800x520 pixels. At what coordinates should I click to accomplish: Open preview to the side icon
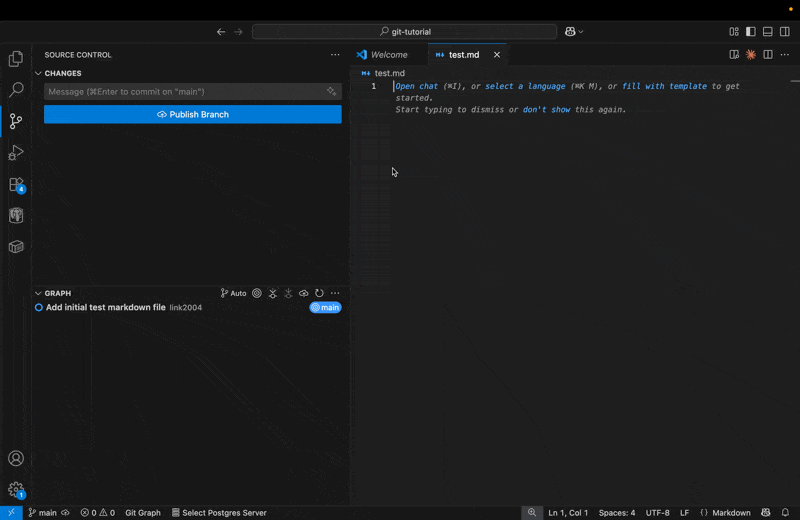(734, 55)
